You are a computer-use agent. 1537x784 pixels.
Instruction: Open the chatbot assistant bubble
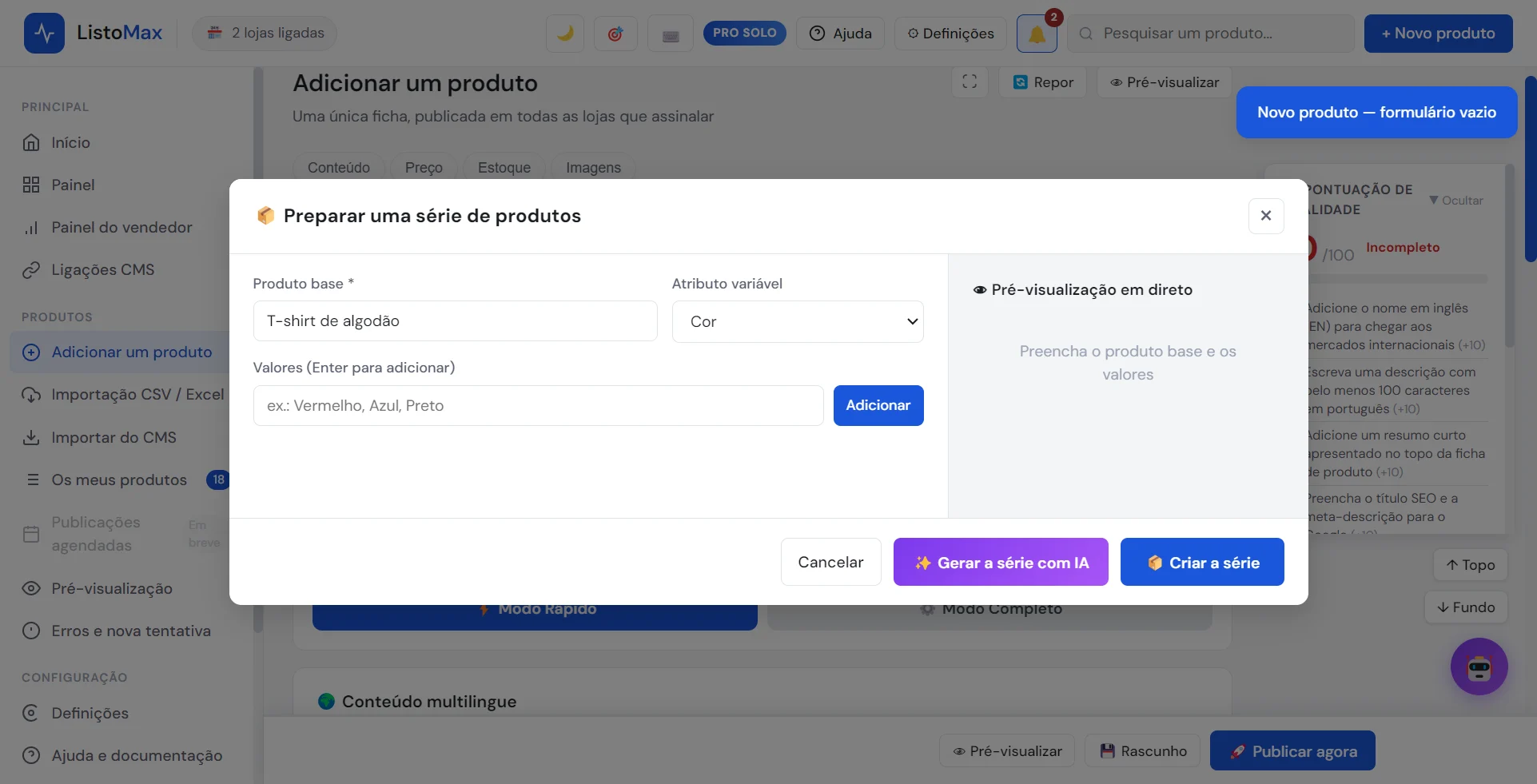(x=1479, y=667)
